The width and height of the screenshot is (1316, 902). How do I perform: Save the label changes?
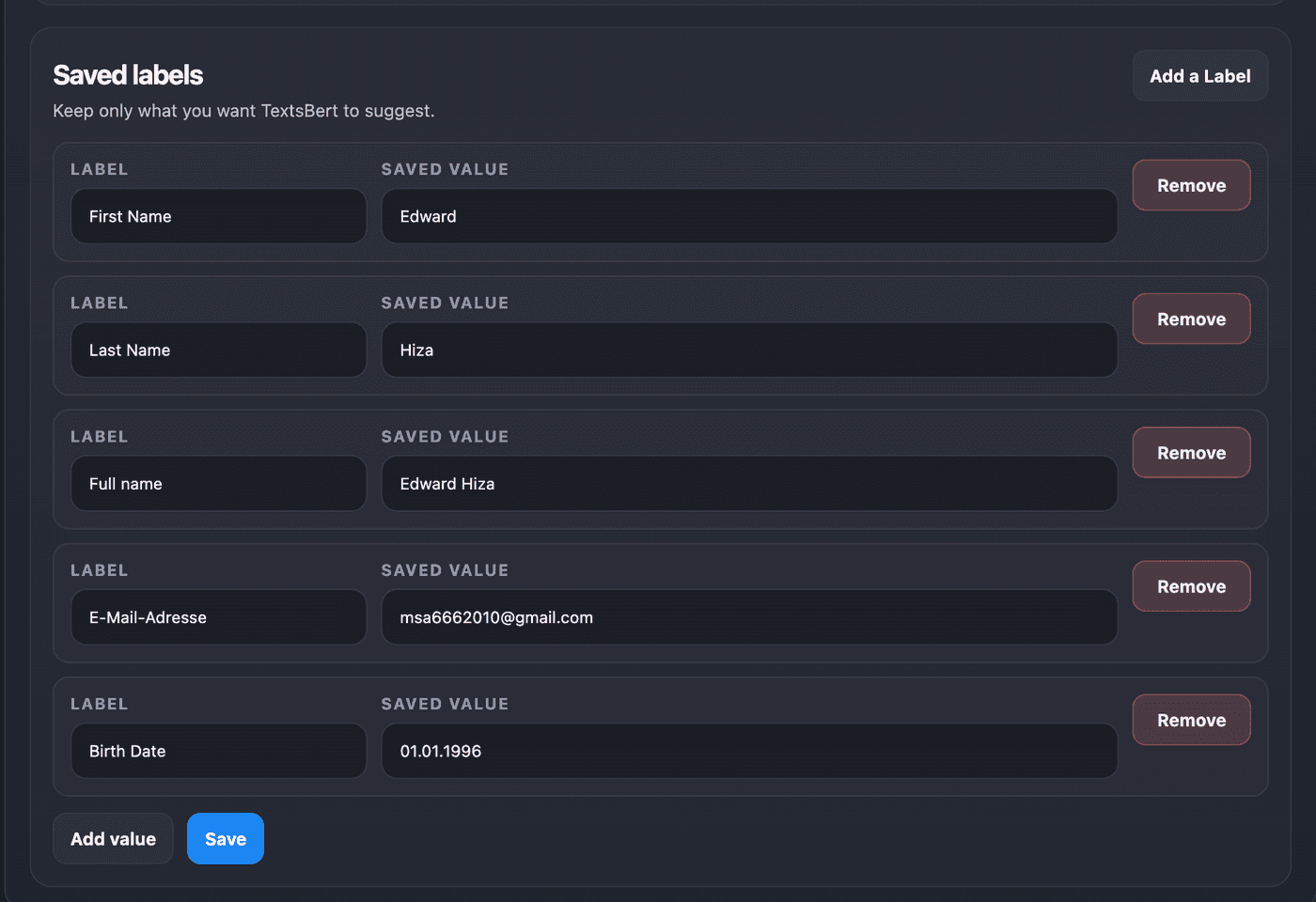pos(226,839)
